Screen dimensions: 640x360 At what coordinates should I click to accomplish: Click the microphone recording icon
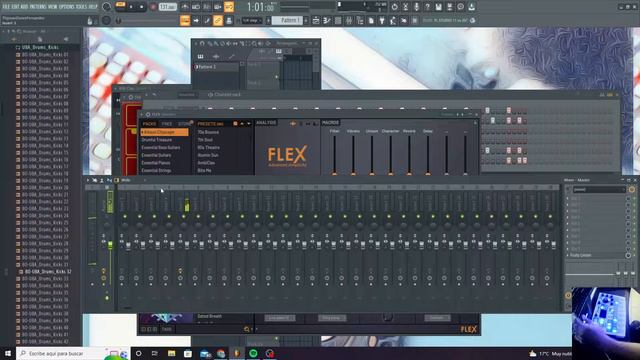pos(416,7)
